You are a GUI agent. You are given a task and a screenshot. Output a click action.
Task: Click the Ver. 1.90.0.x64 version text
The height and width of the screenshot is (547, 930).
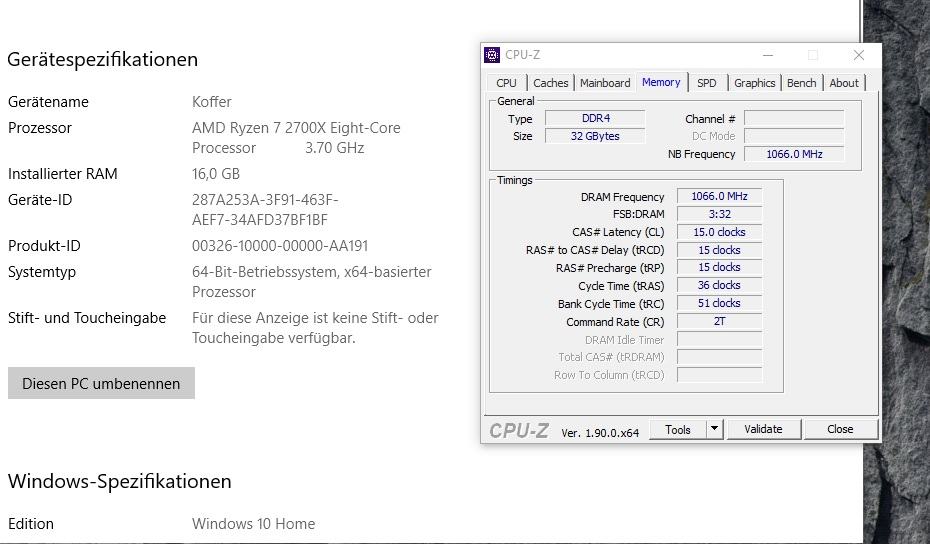pyautogui.click(x=600, y=433)
